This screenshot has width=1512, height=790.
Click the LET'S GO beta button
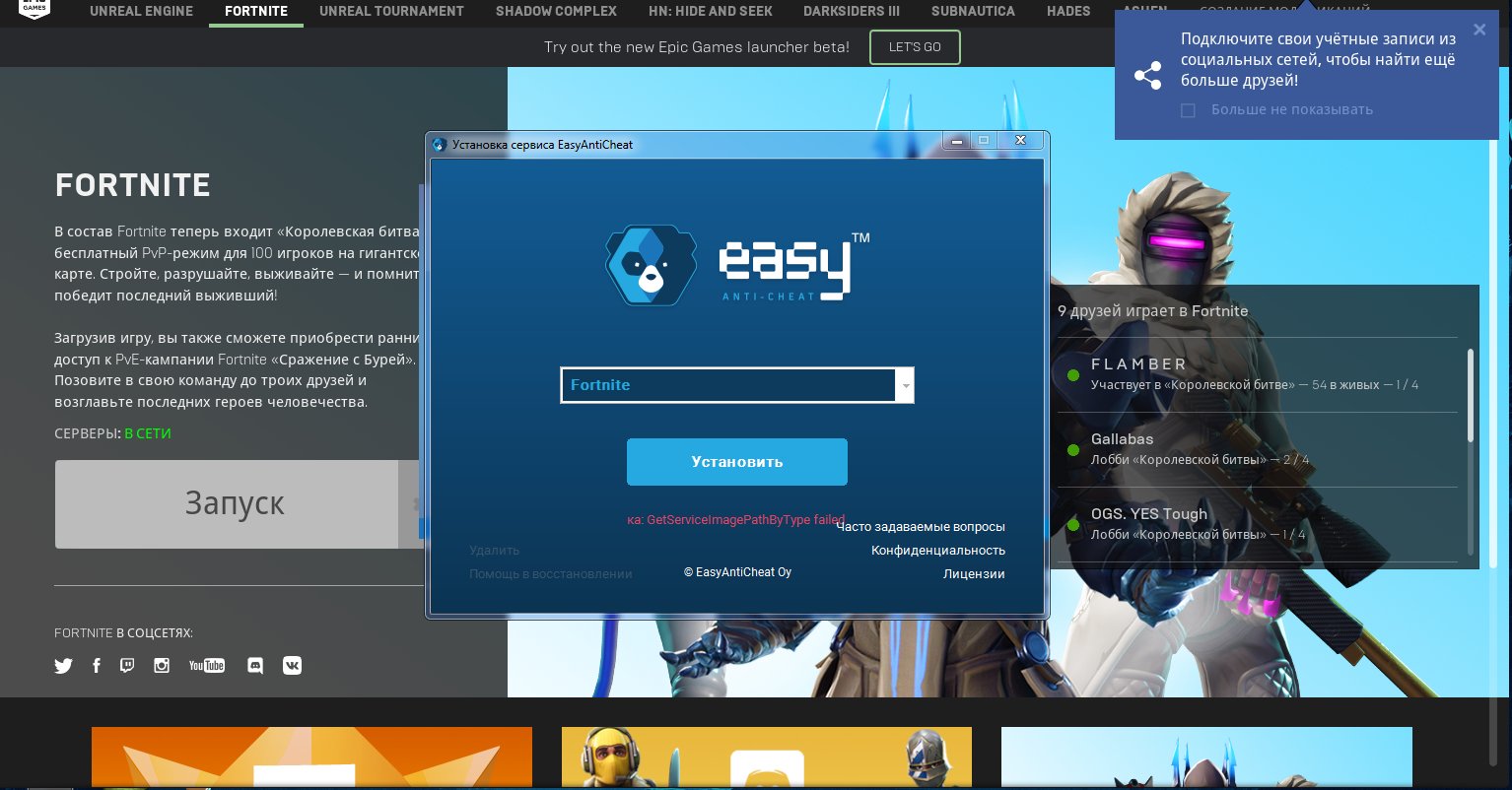[915, 47]
